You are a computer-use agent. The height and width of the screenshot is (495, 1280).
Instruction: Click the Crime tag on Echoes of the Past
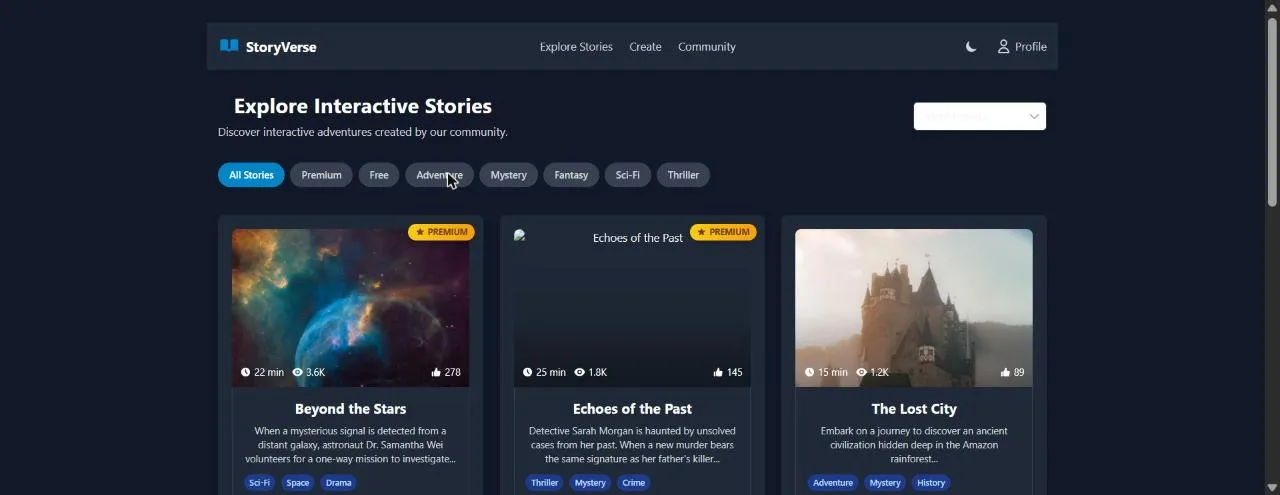click(634, 483)
